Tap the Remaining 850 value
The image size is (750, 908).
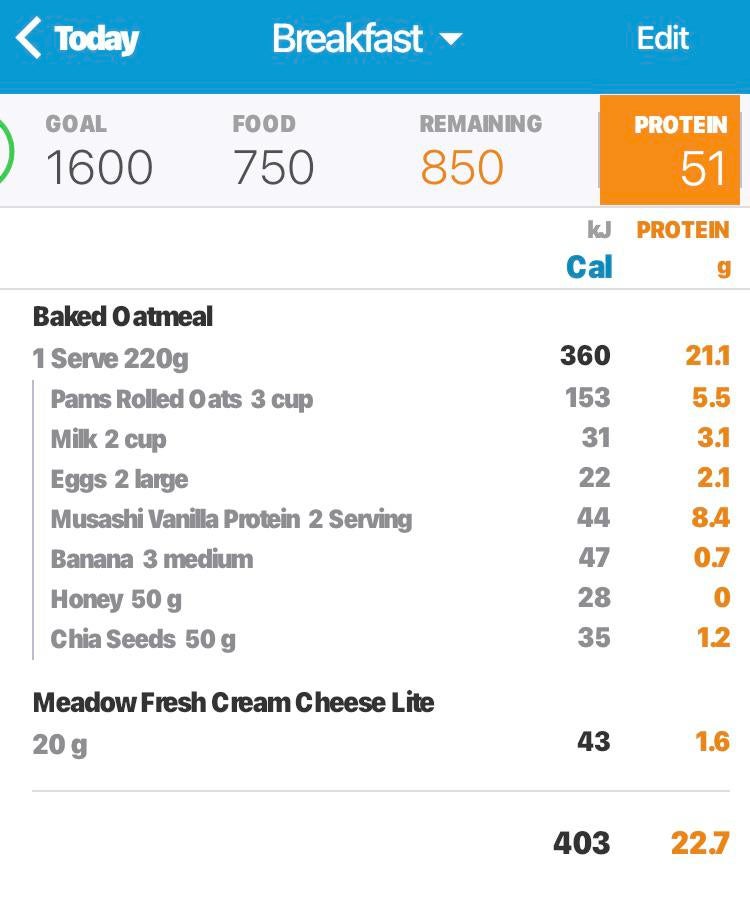pos(462,167)
